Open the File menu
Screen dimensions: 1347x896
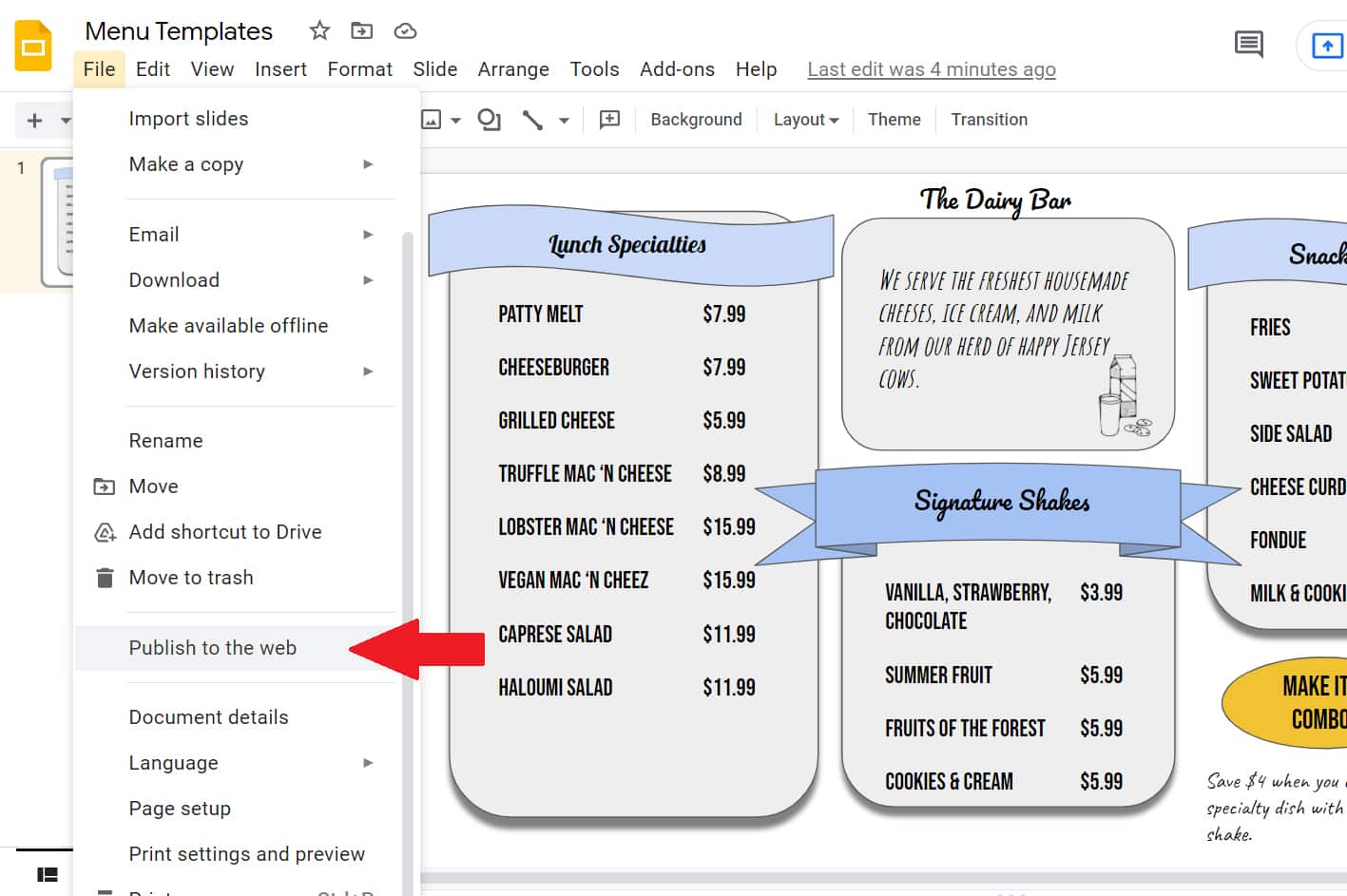(x=99, y=69)
